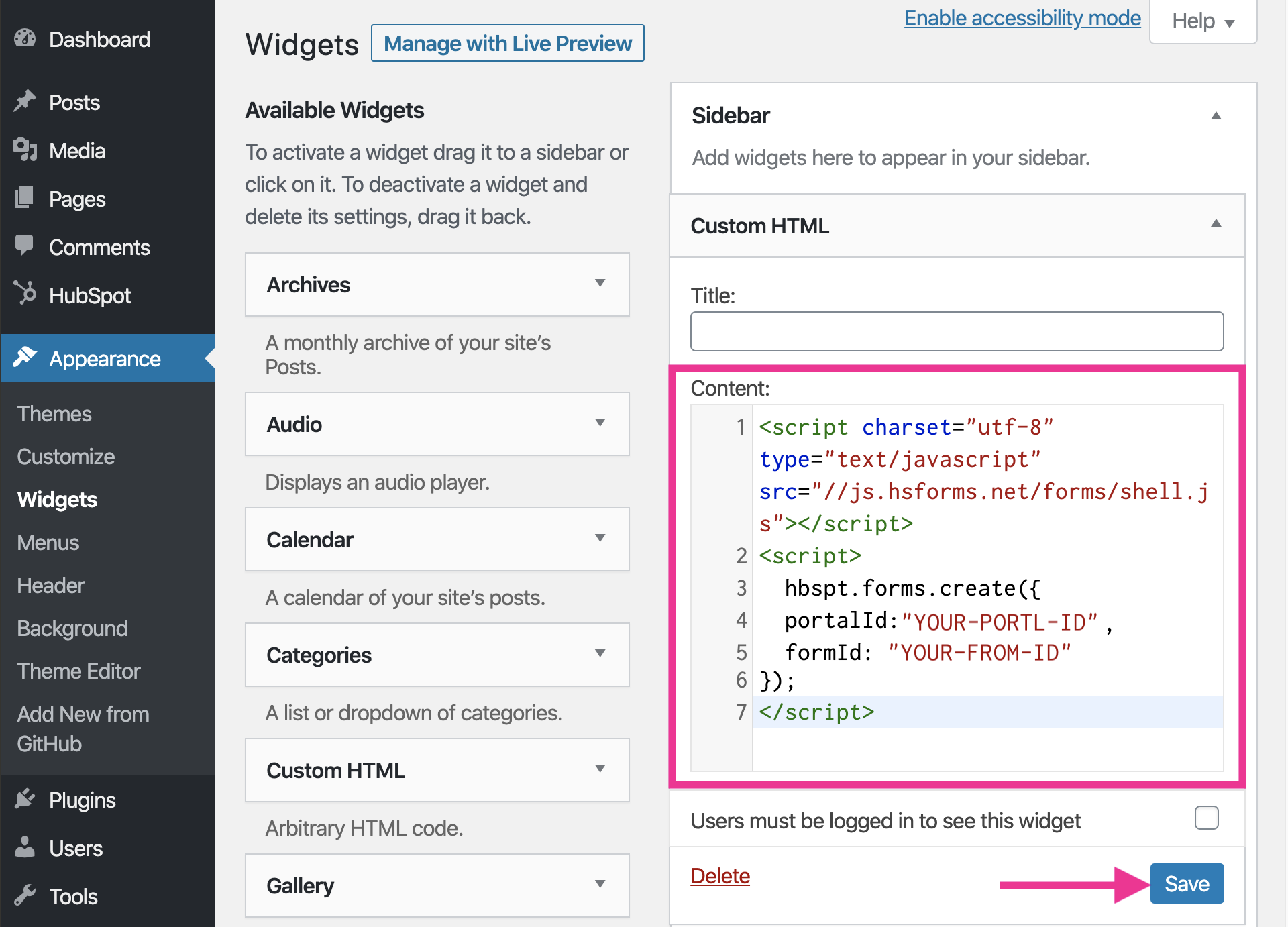Click the Comments bubble icon
The image size is (1288, 927).
25,246
